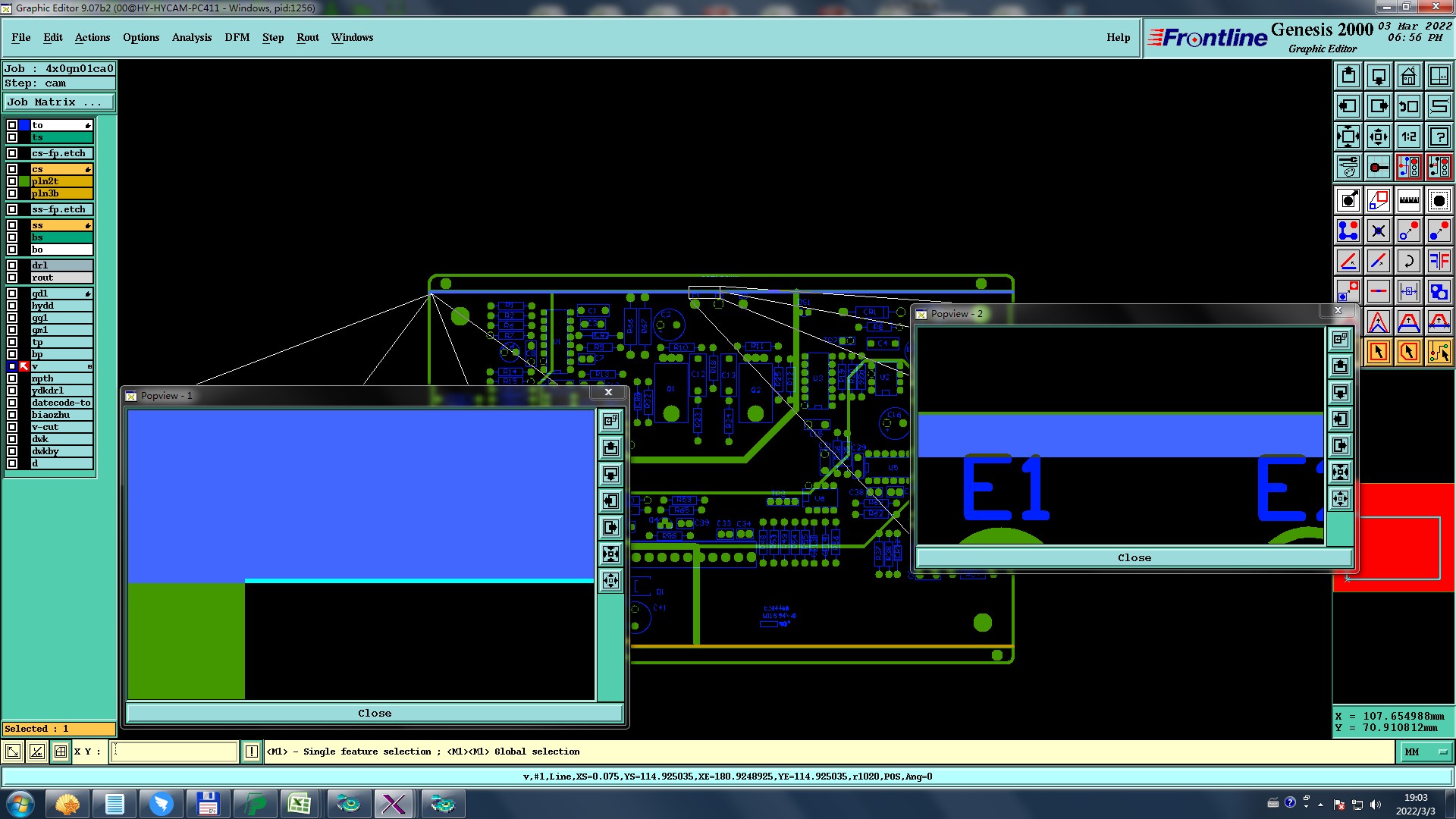This screenshot has height=819, width=1456.
Task: Click Close button in Popview 2
Action: (x=1134, y=557)
